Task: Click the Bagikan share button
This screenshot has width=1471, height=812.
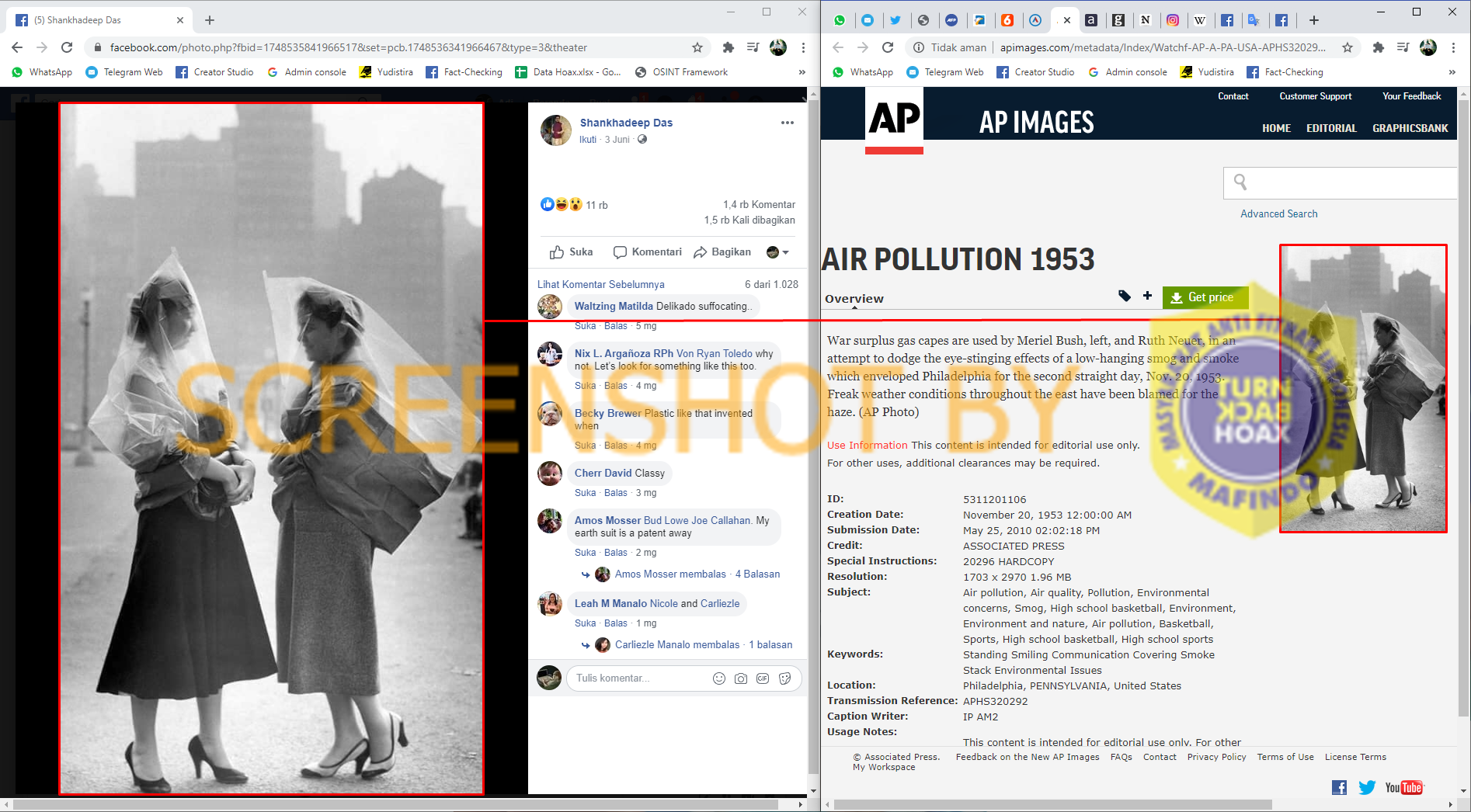Action: [x=722, y=252]
